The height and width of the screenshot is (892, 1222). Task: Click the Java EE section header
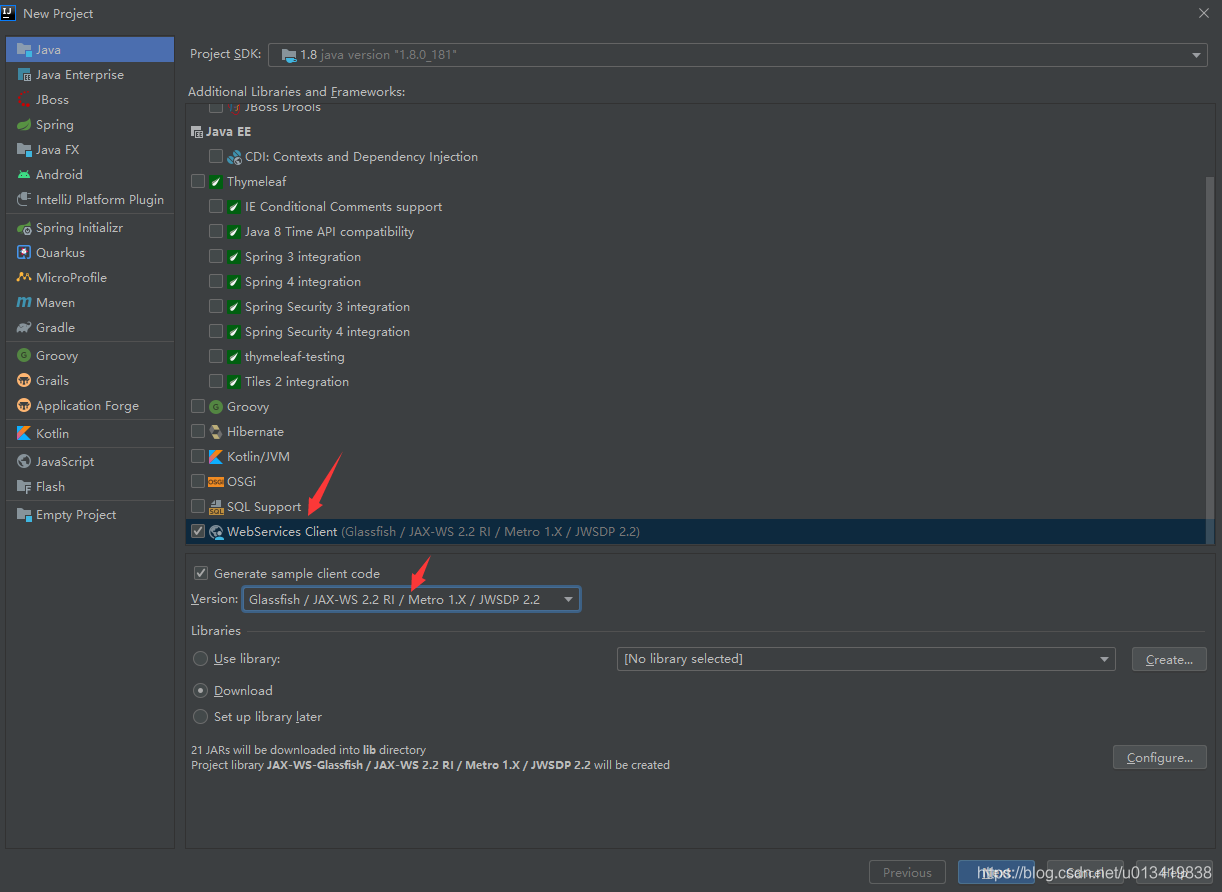pos(221,131)
